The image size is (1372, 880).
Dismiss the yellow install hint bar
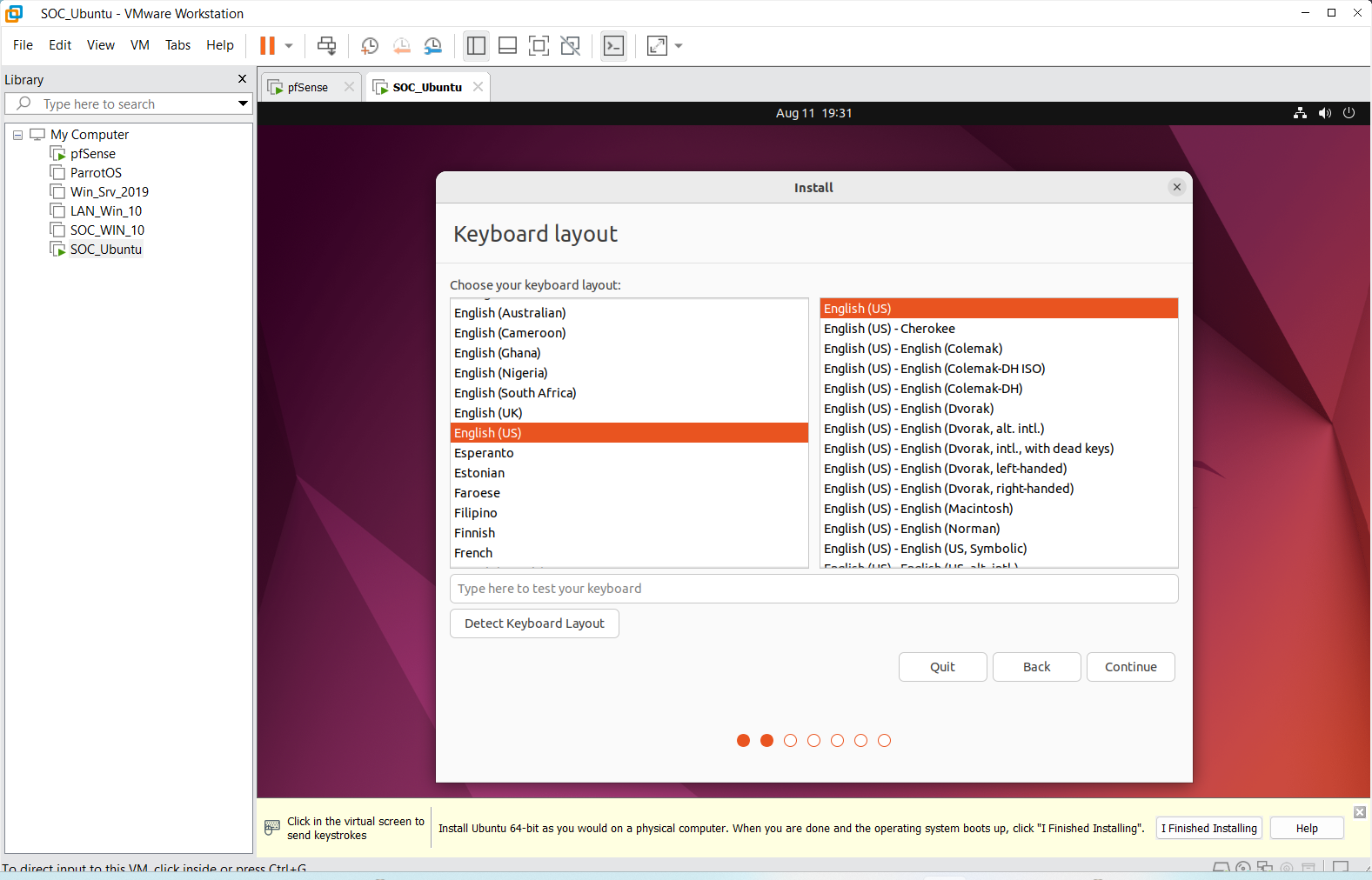click(1360, 812)
